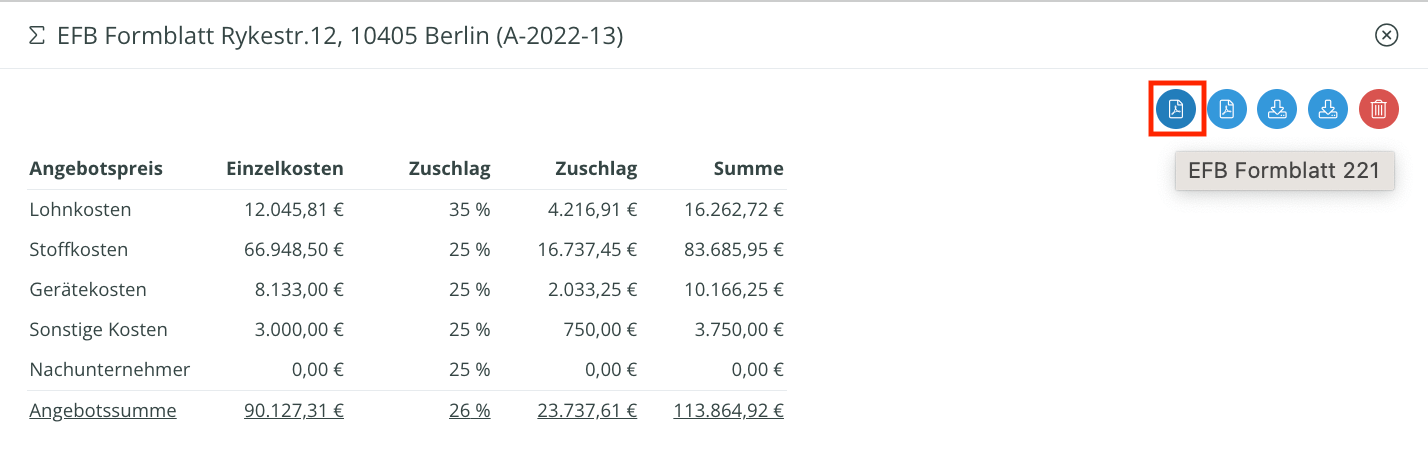Click the sigma icon in the title
Screen dimensions: 1428x460
37,36
